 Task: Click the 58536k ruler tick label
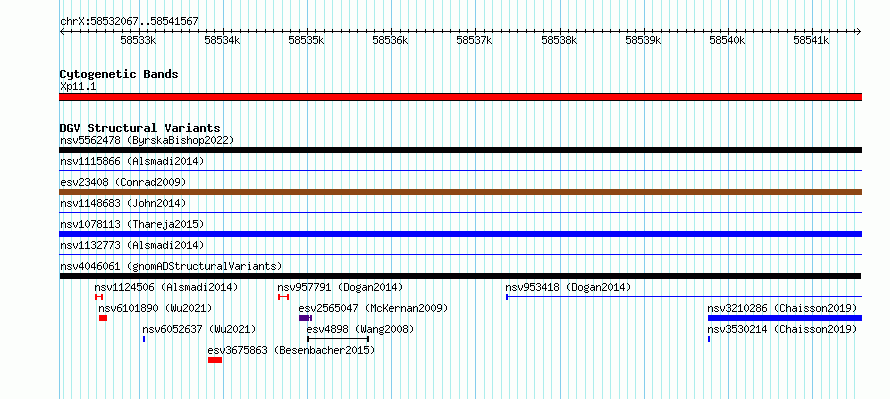point(391,40)
